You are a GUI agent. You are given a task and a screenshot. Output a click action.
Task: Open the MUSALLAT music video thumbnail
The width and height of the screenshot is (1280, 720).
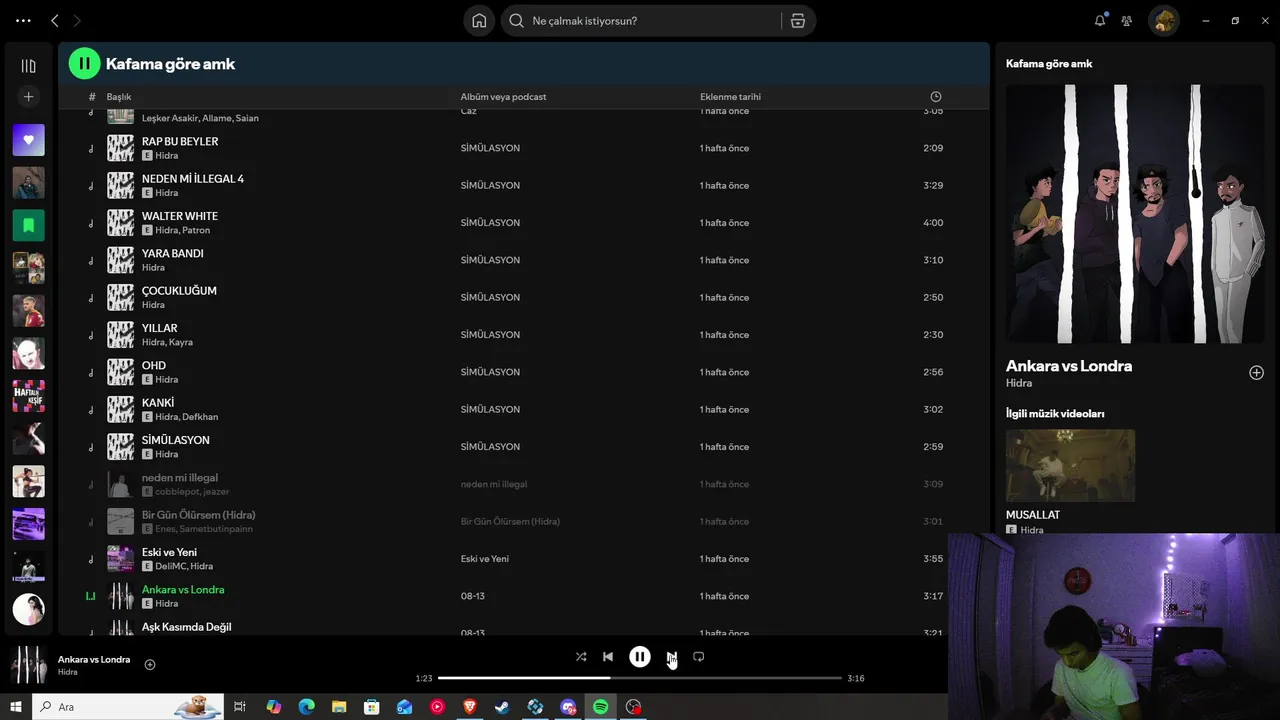tap(1070, 465)
